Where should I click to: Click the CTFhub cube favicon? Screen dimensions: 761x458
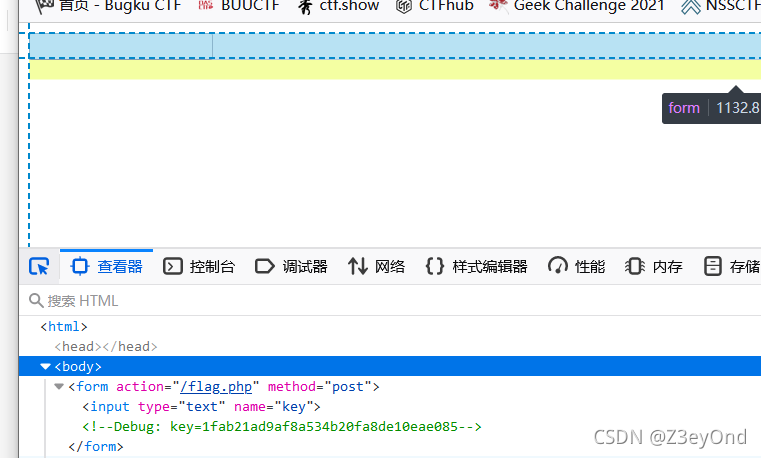[404, 6]
